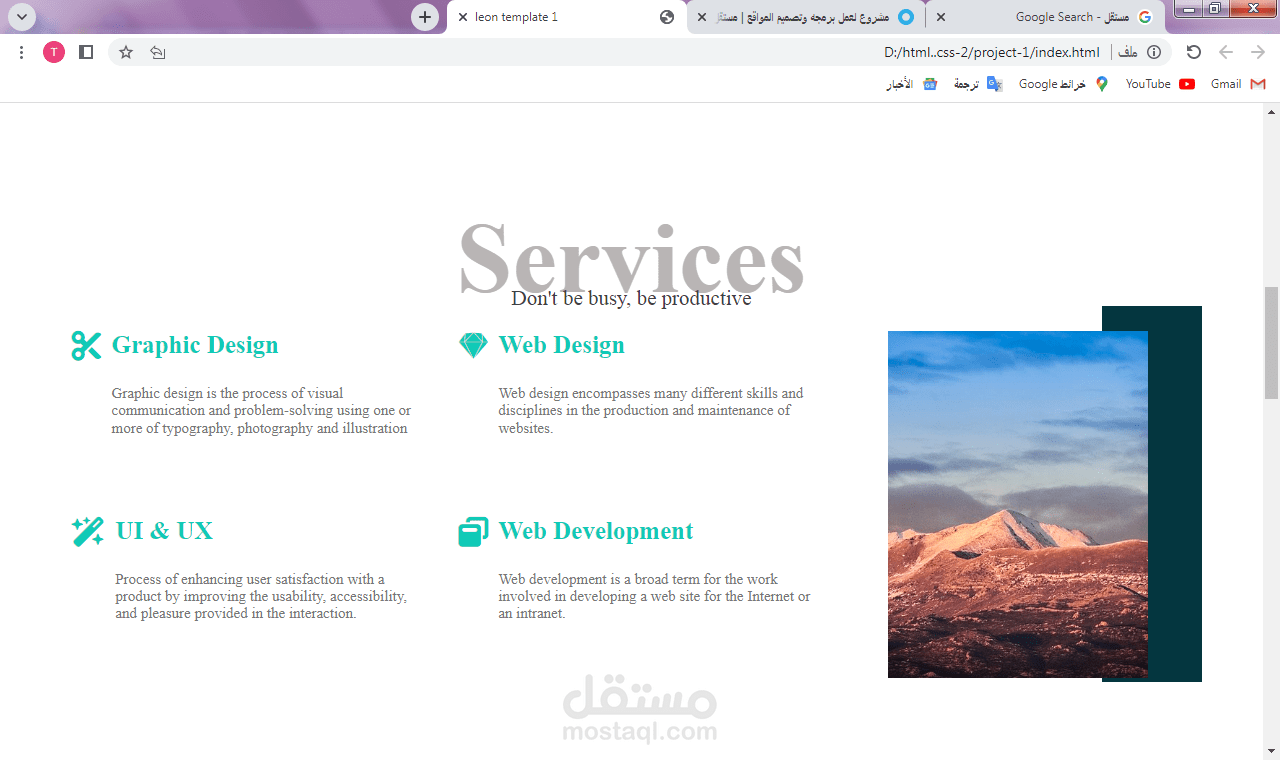
Task: Click the Graphic design description paragraph
Action: [261, 411]
